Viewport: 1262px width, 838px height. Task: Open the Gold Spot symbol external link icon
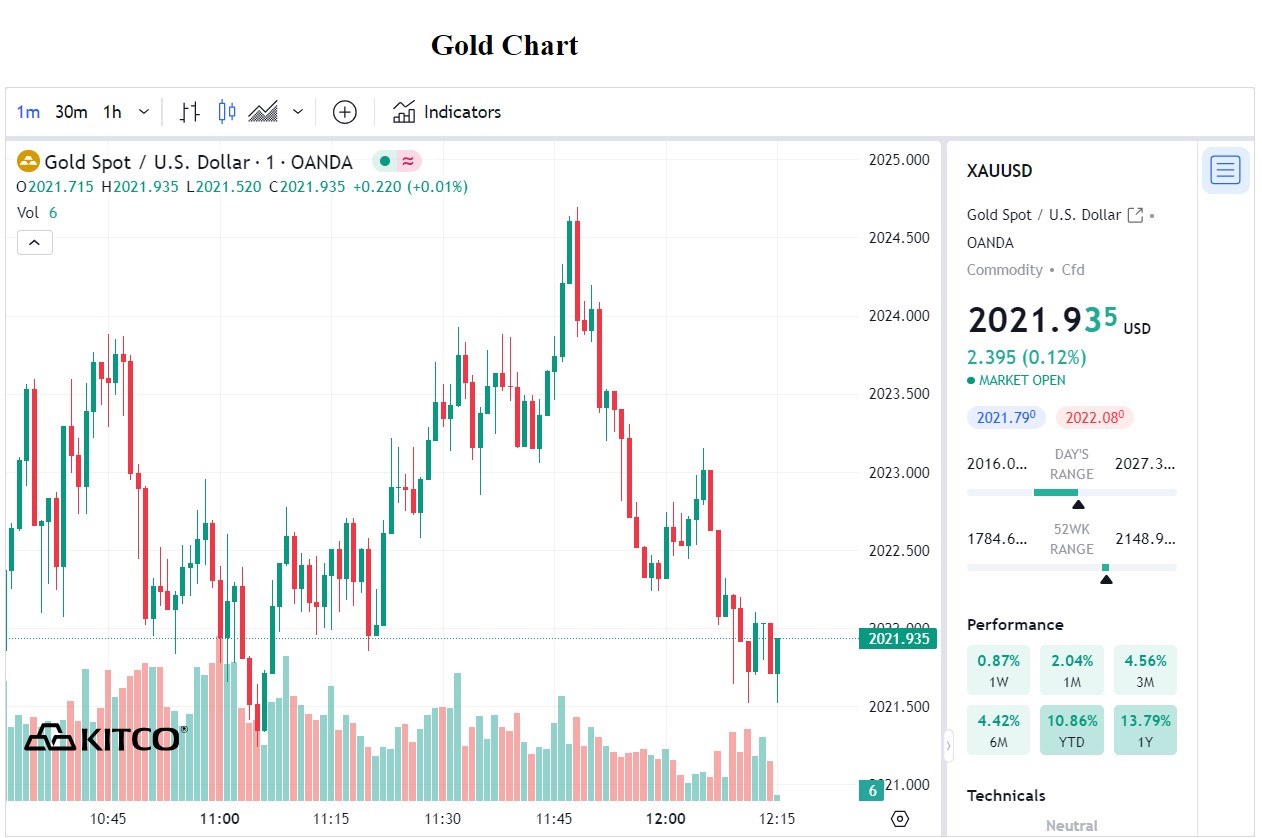[1135, 215]
